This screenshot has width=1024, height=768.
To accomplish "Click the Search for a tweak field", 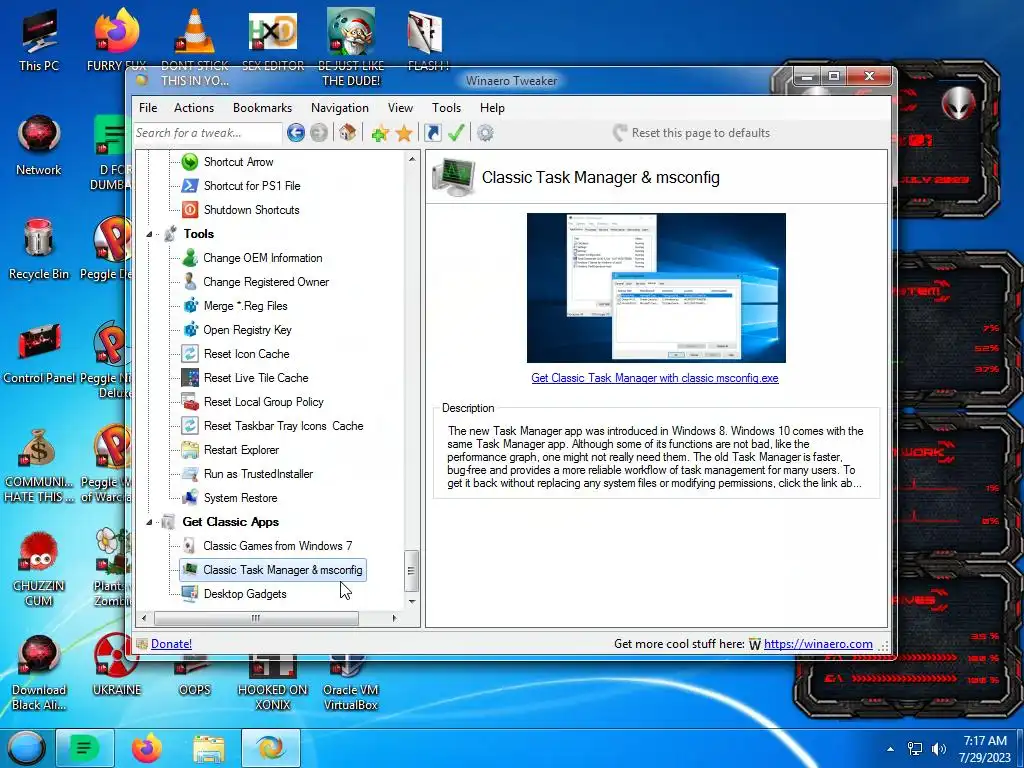I will point(208,133).
